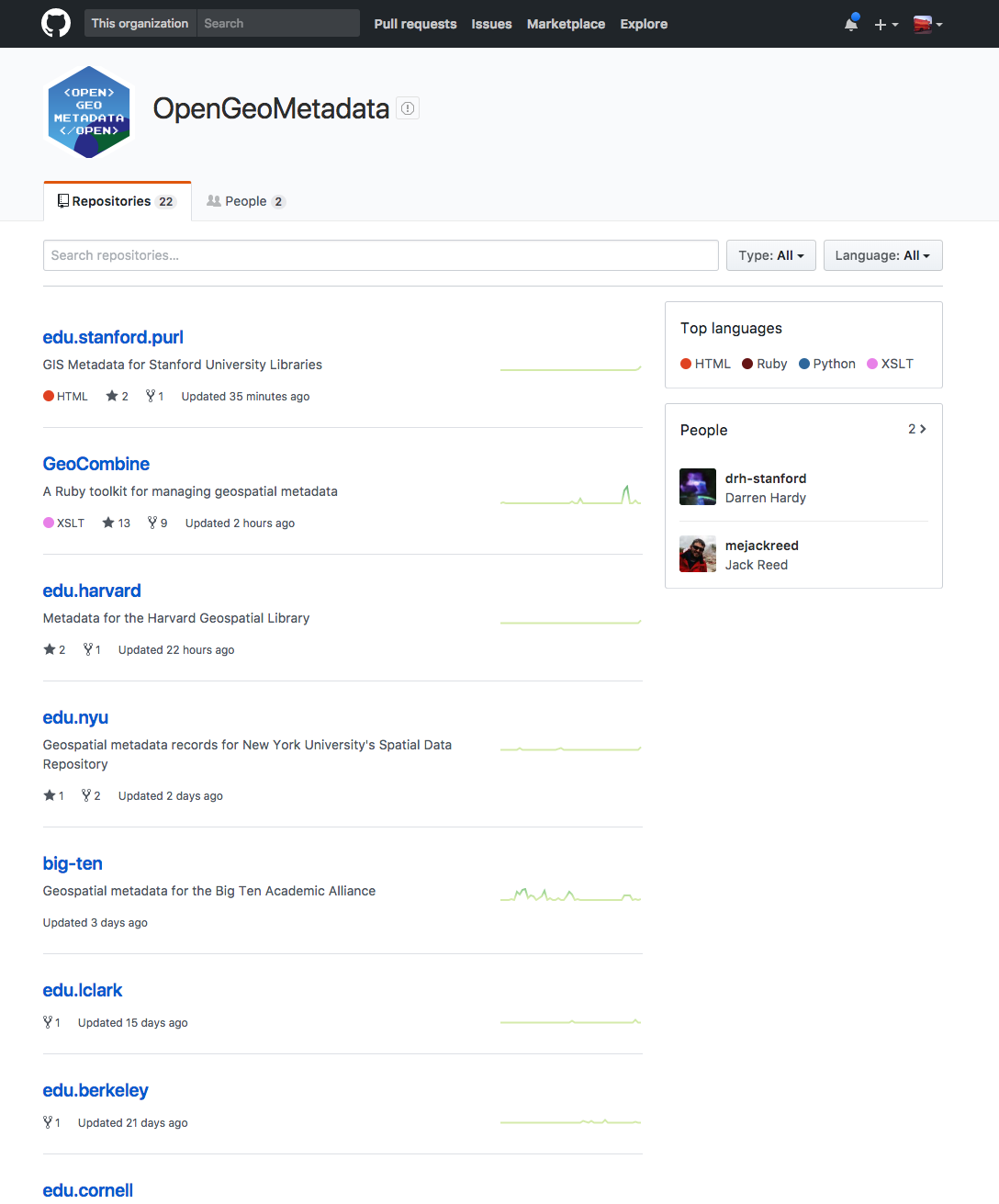Click 'Jack Reed' name text
The image size is (999, 1204).
757,565
